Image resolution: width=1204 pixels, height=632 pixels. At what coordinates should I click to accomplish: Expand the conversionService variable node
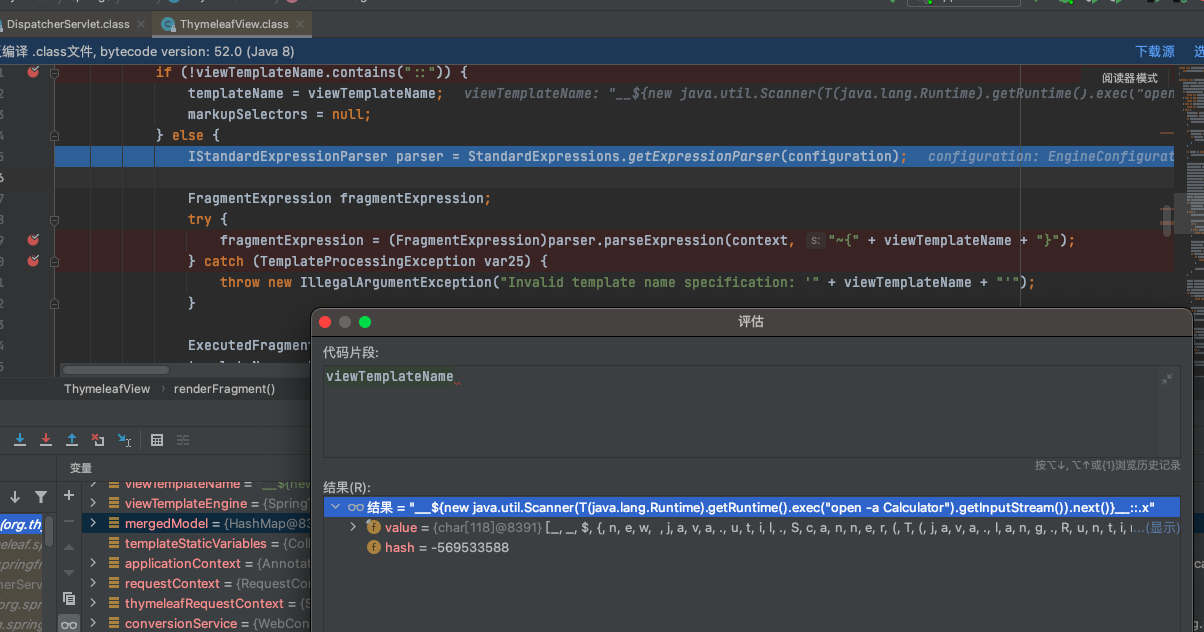93,623
